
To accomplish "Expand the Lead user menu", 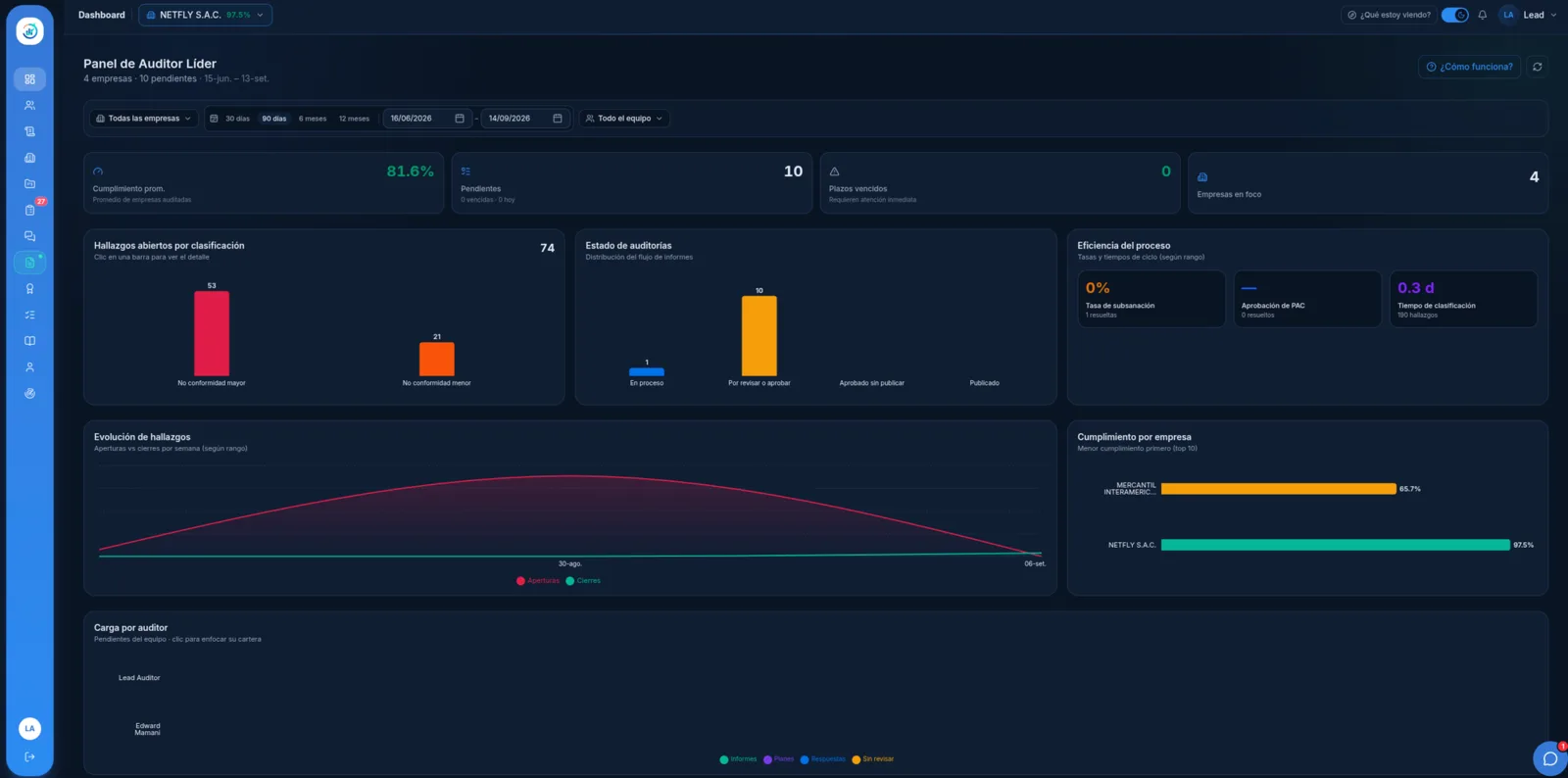I will (1529, 15).
